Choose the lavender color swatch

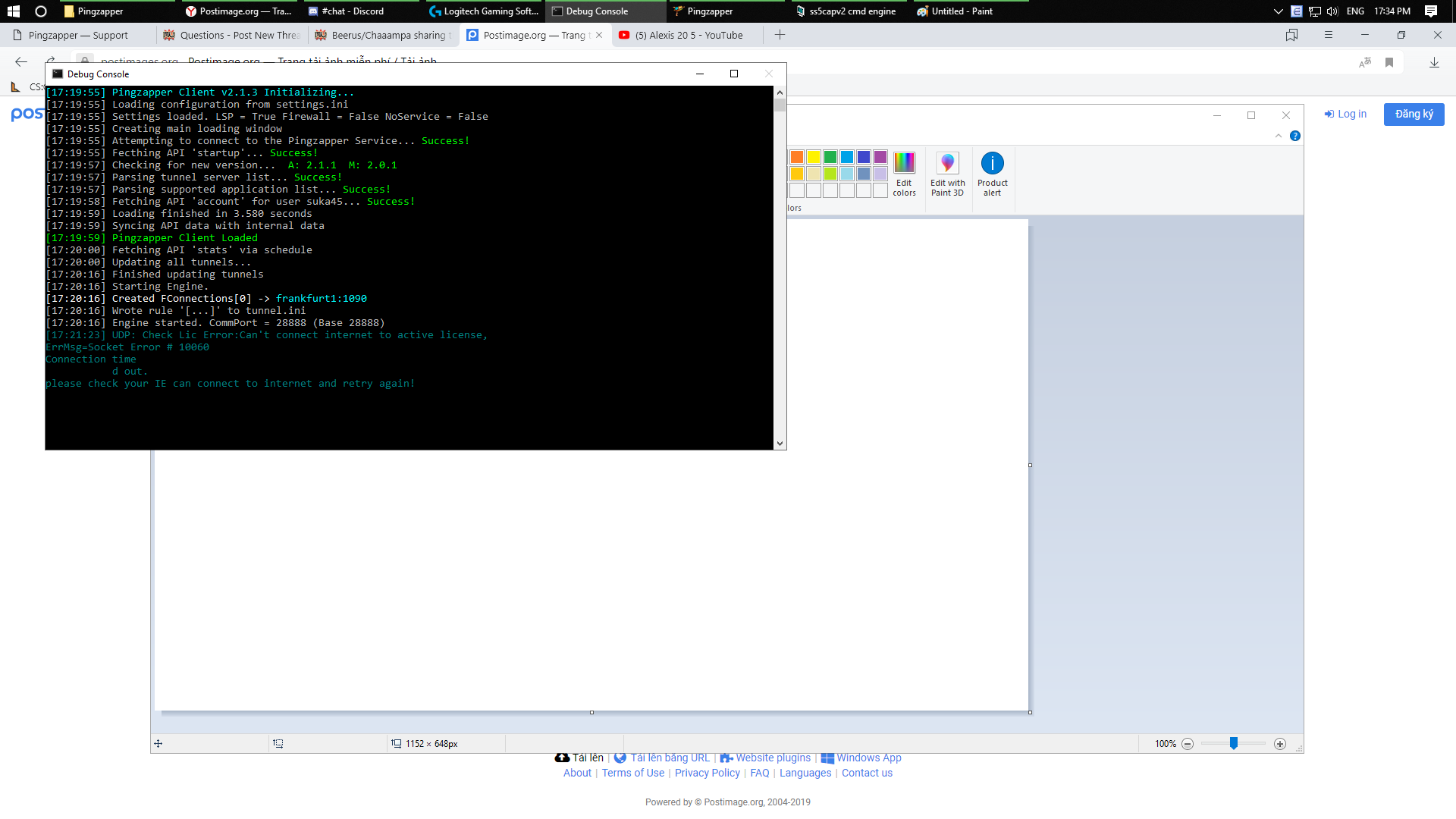(880, 174)
